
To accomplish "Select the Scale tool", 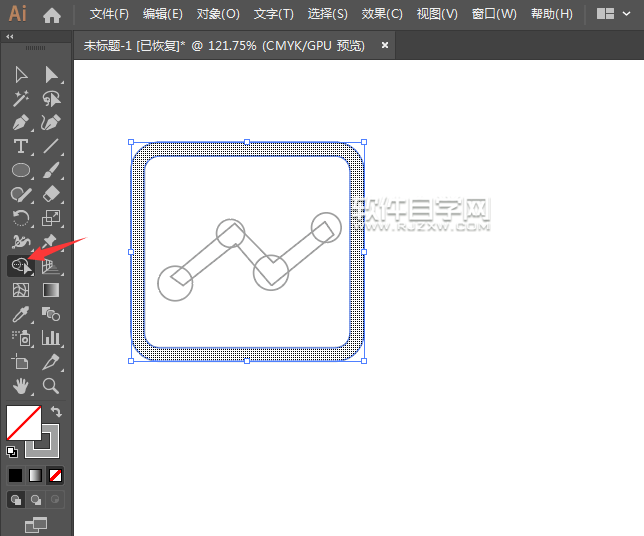I will pyautogui.click(x=51, y=218).
